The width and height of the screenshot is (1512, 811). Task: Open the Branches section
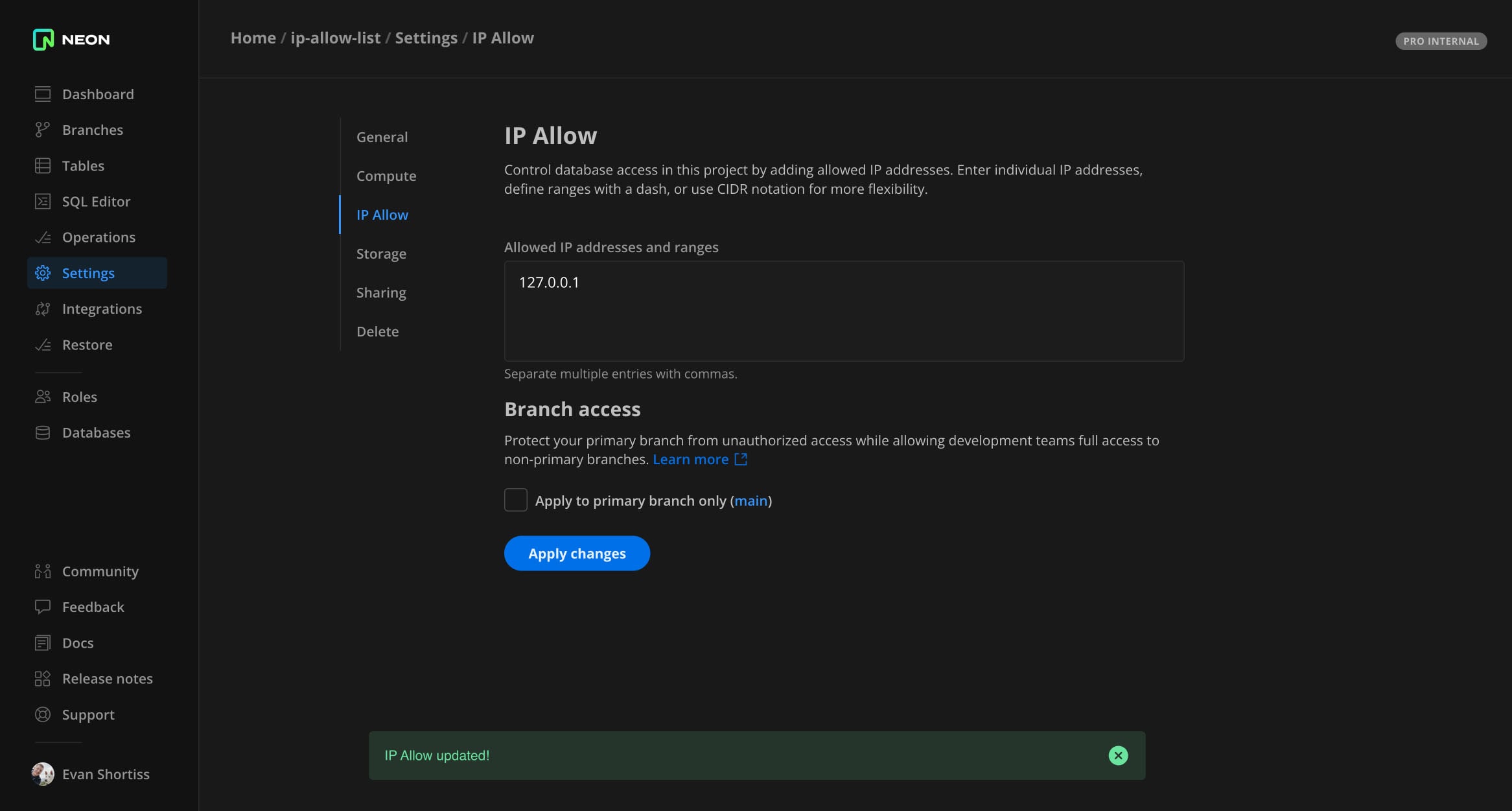pos(93,130)
